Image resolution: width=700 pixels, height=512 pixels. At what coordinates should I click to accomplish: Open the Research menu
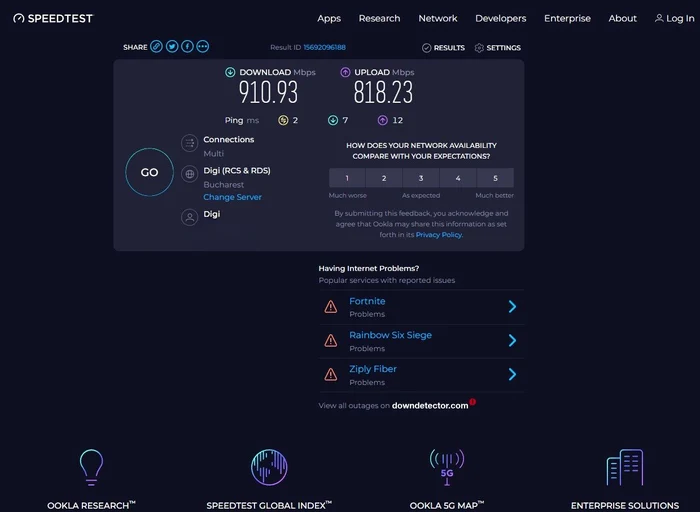click(379, 18)
